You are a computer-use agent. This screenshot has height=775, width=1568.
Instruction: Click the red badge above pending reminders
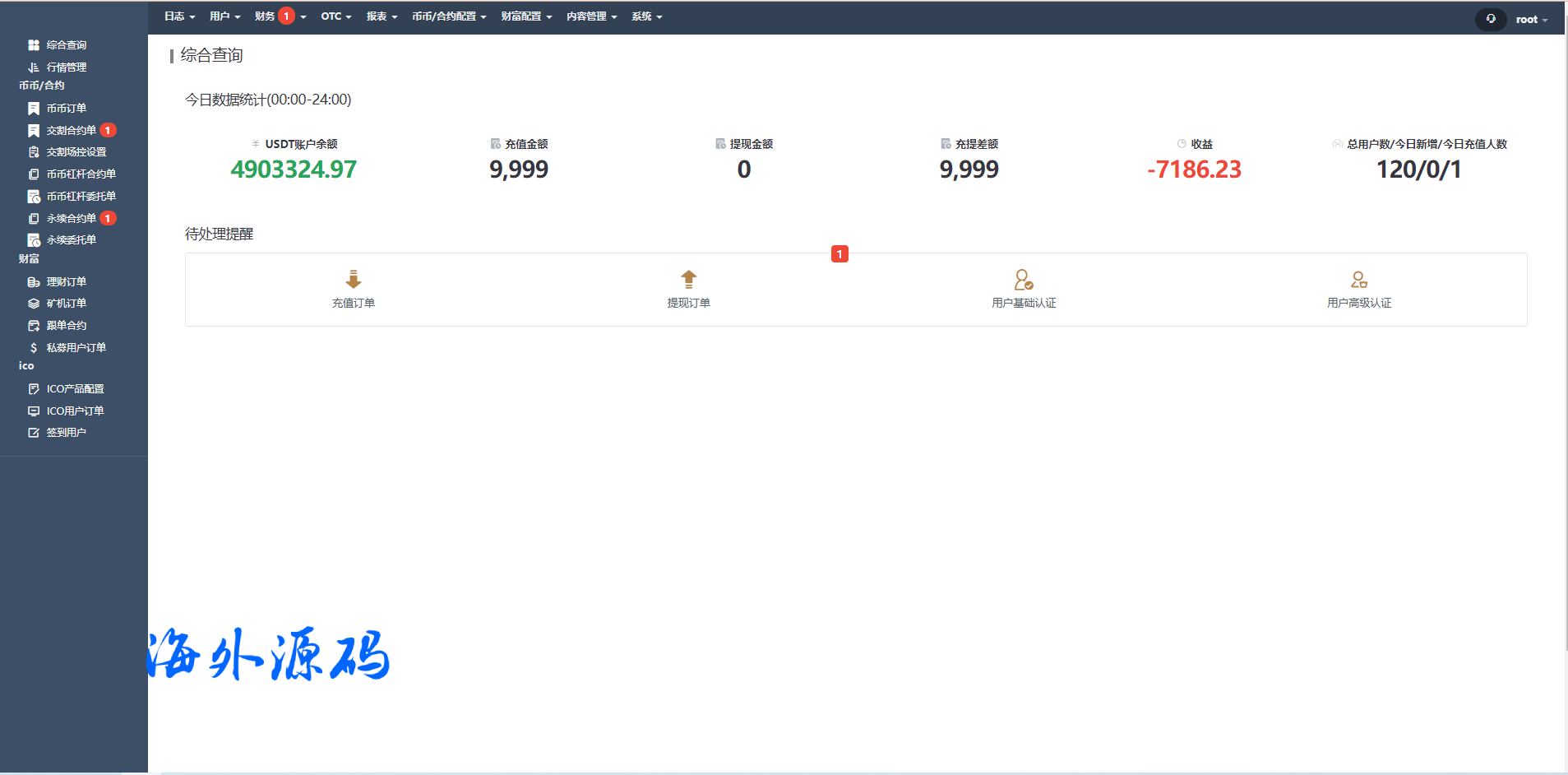[x=840, y=254]
